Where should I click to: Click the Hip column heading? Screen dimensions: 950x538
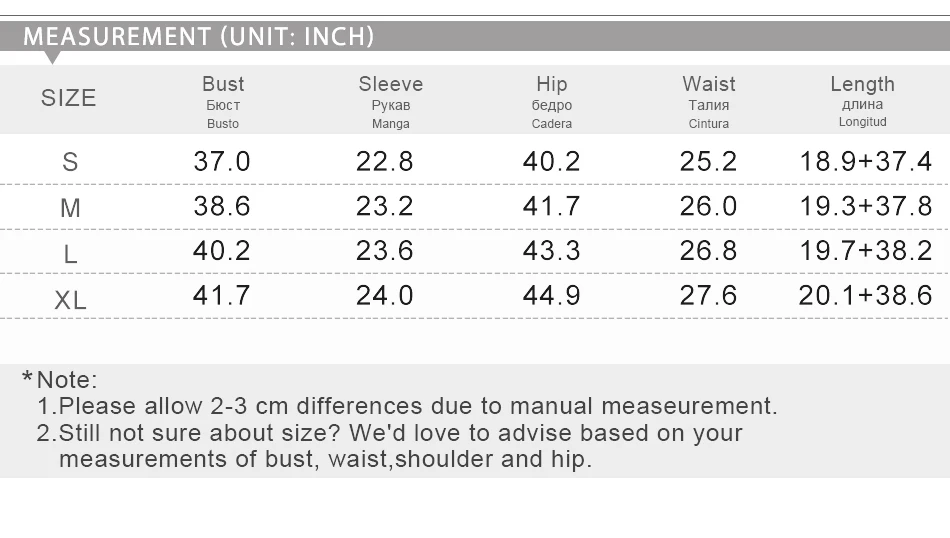pyautogui.click(x=552, y=84)
